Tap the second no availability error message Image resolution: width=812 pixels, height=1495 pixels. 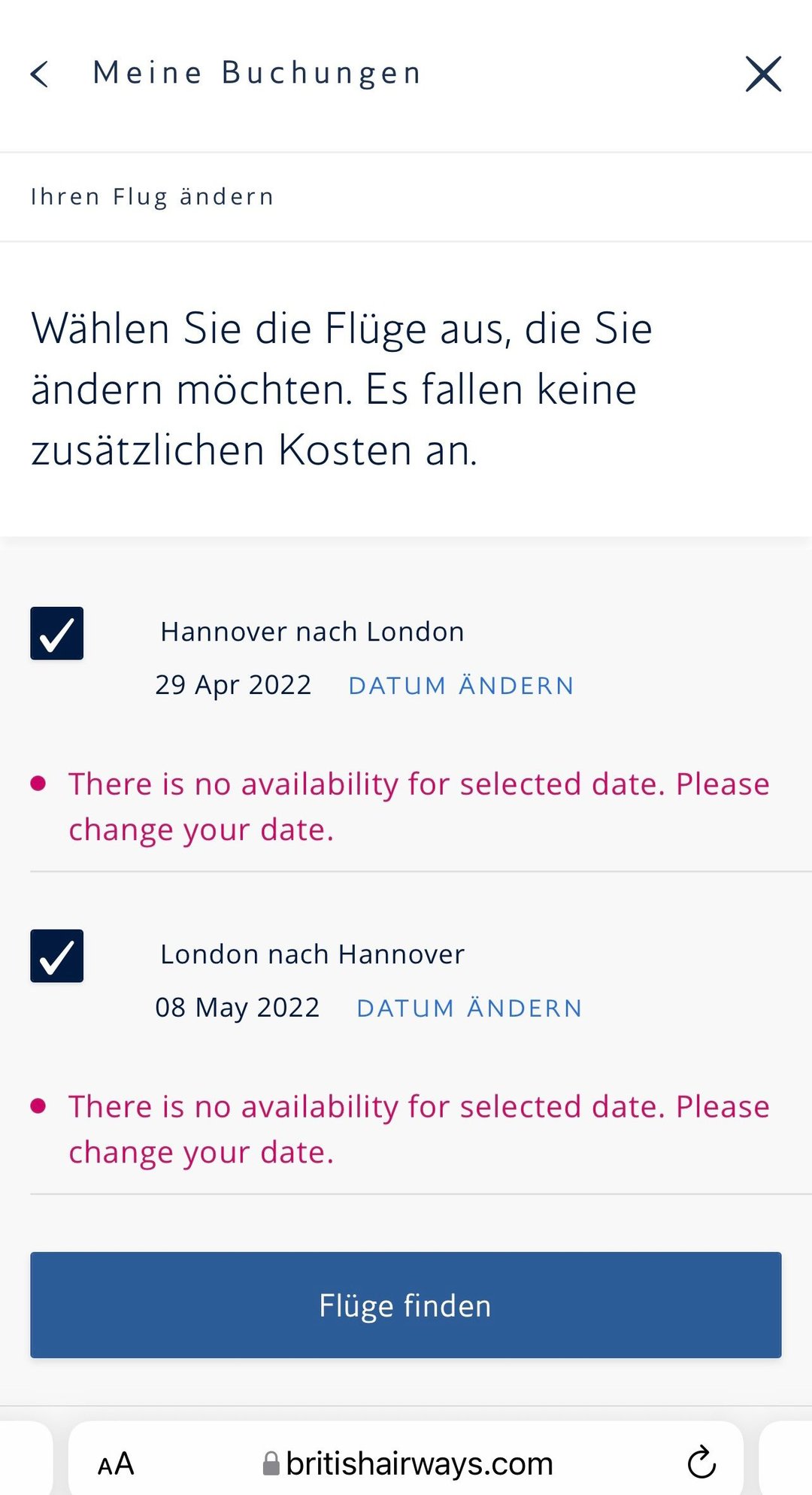(x=419, y=1129)
